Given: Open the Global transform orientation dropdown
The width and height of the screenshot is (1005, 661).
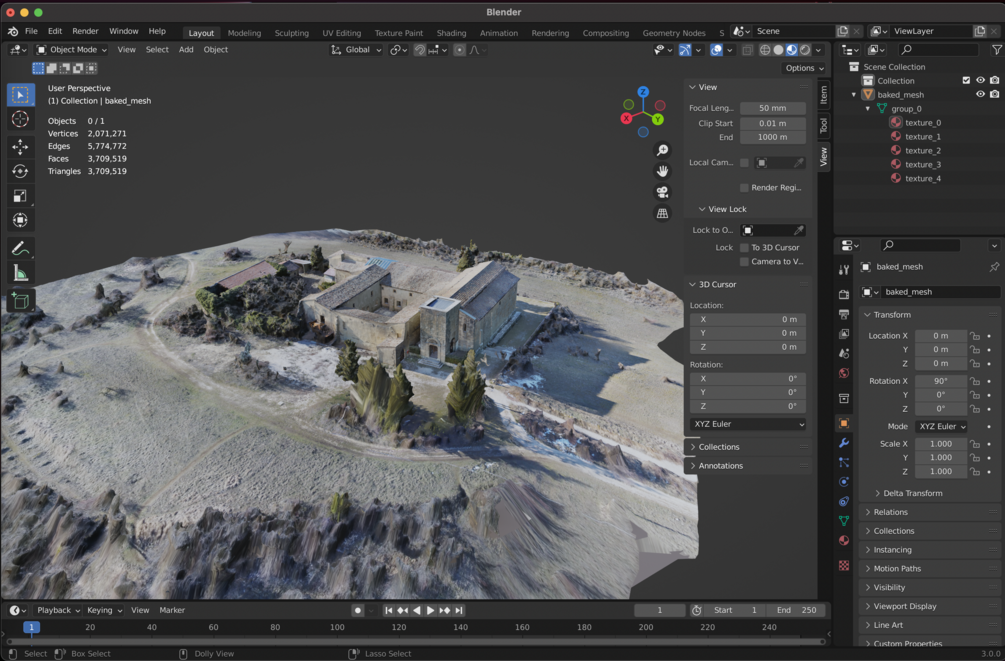Looking at the screenshot, I should pyautogui.click(x=356, y=50).
